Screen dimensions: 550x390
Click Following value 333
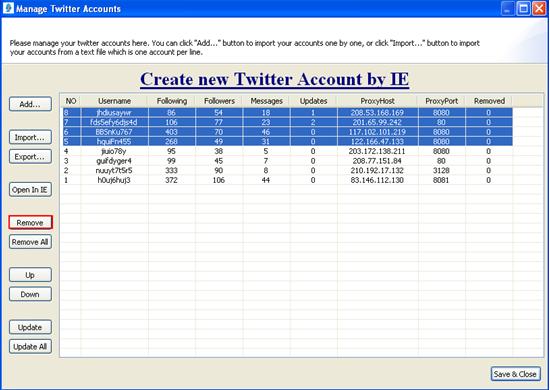(x=171, y=170)
